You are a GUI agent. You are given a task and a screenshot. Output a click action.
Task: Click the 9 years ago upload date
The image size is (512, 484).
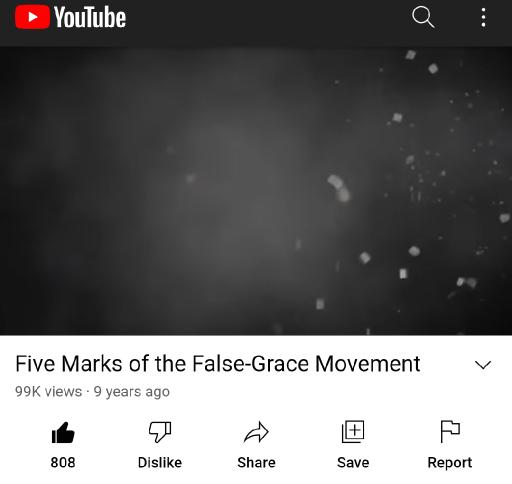pos(132,392)
